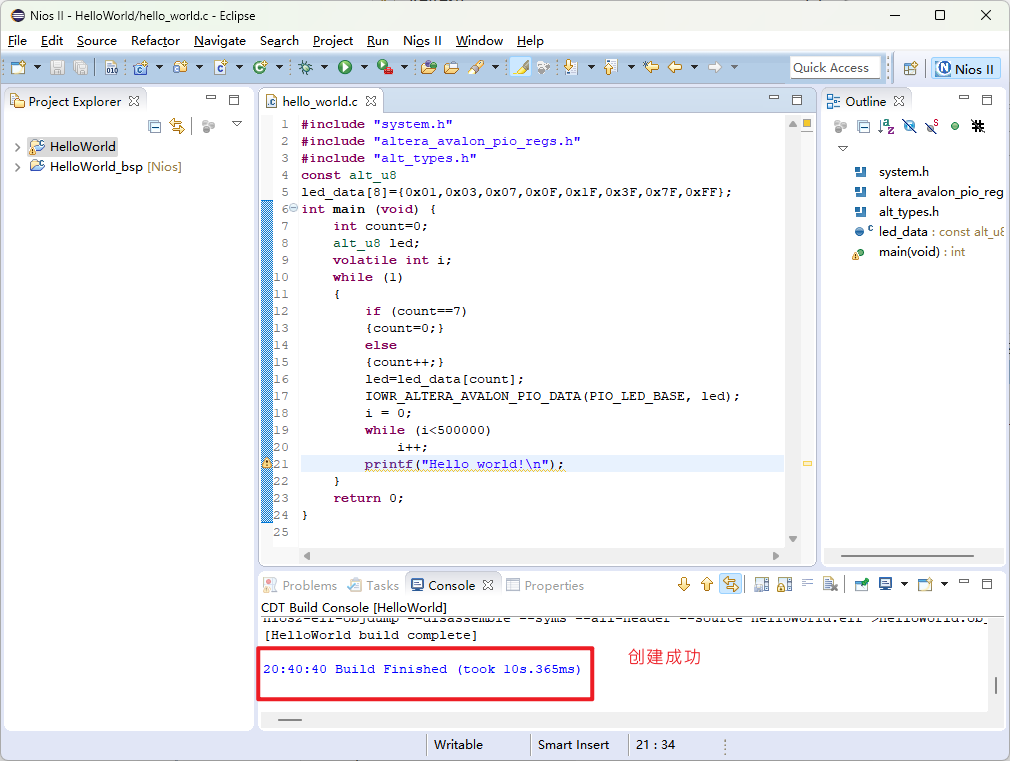Close the hello_world.c editor tab
Image resolution: width=1010 pixels, height=761 pixels.
click(371, 101)
